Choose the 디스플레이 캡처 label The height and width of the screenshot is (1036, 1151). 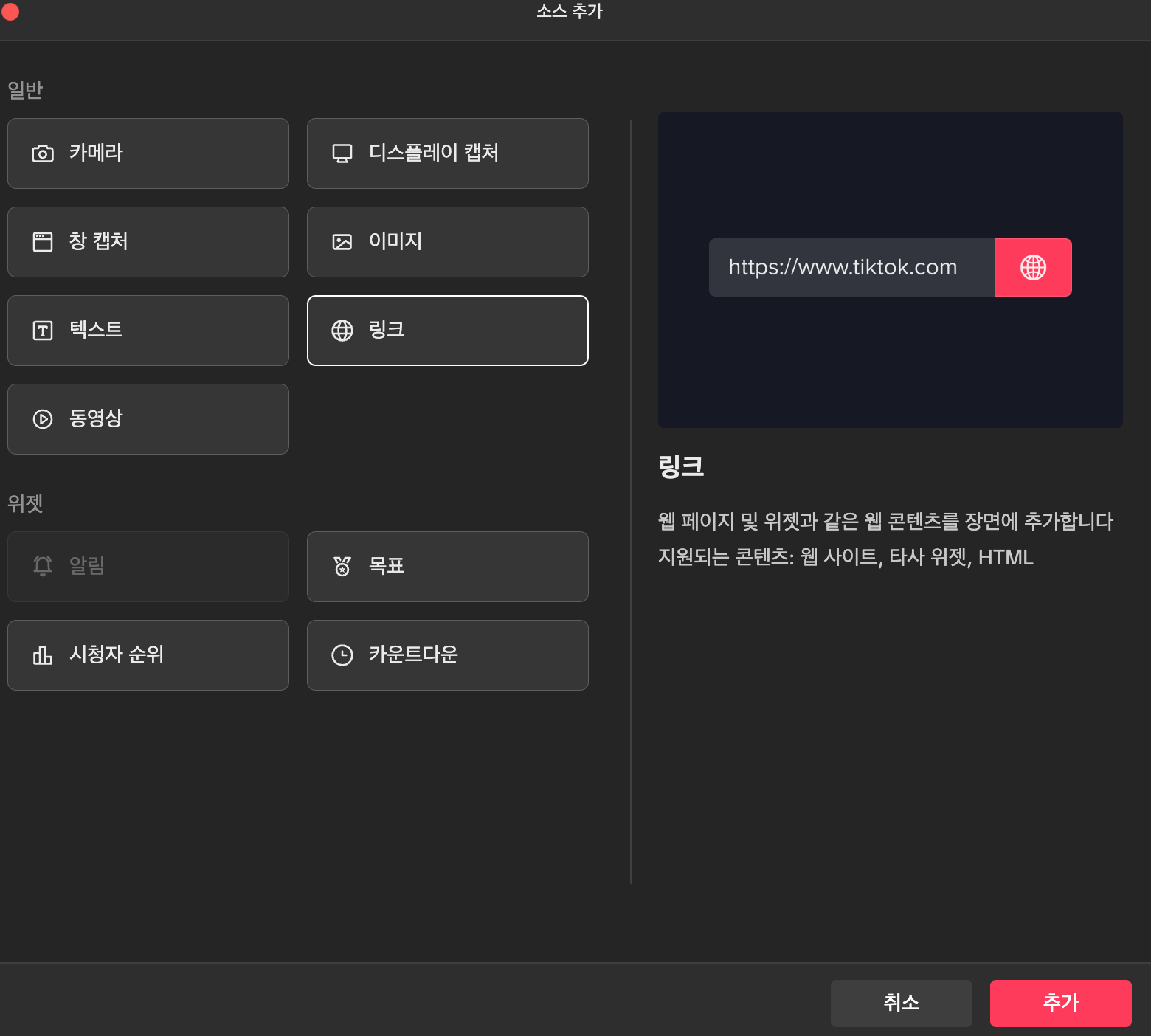point(434,153)
